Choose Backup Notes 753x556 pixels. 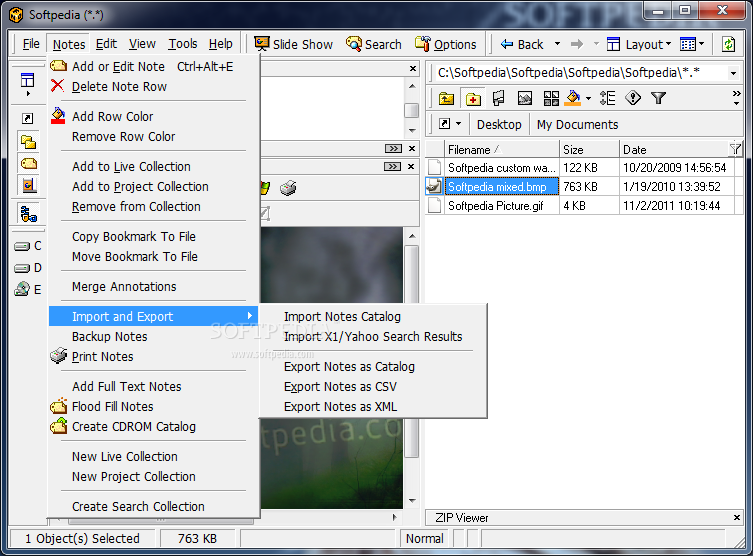coord(154,337)
